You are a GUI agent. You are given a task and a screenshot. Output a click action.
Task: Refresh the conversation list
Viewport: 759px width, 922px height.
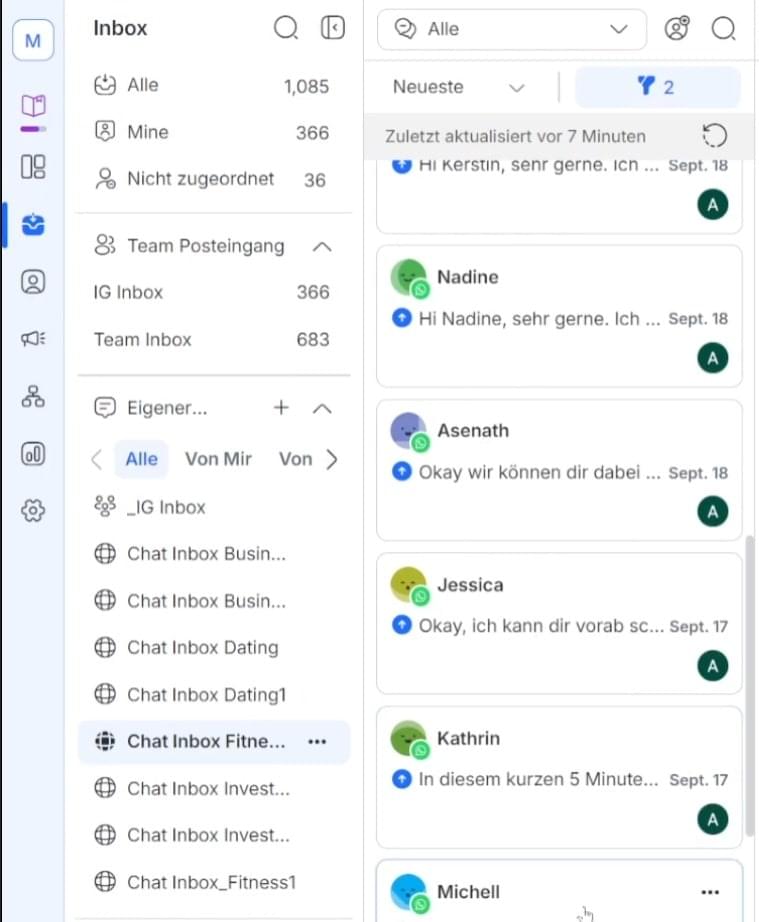pos(714,136)
